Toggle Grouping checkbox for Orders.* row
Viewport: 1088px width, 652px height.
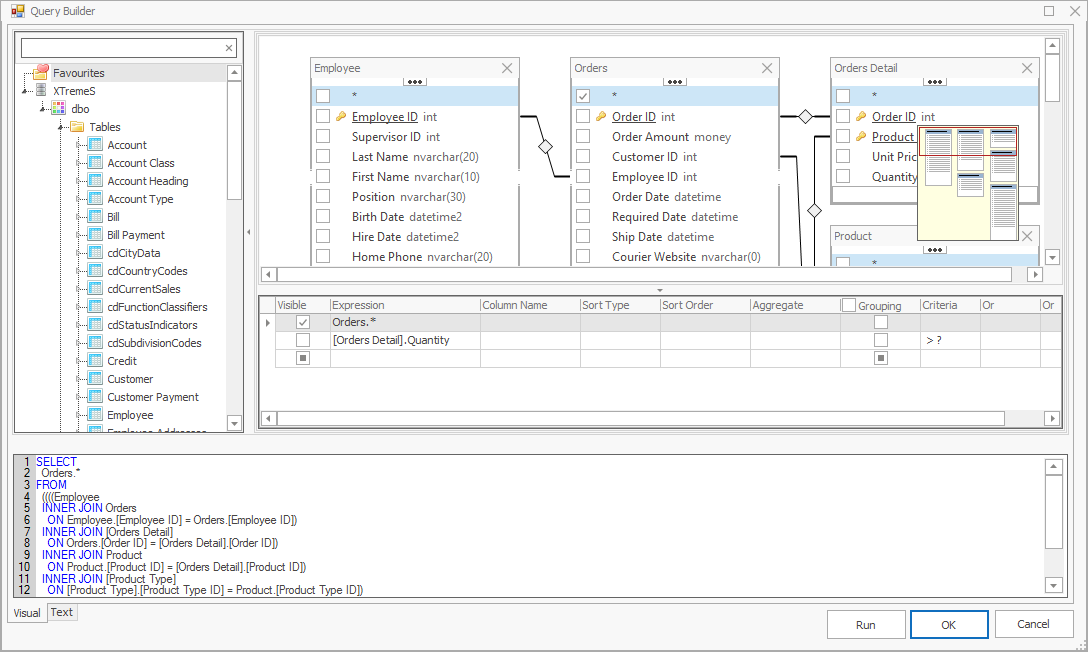881,322
